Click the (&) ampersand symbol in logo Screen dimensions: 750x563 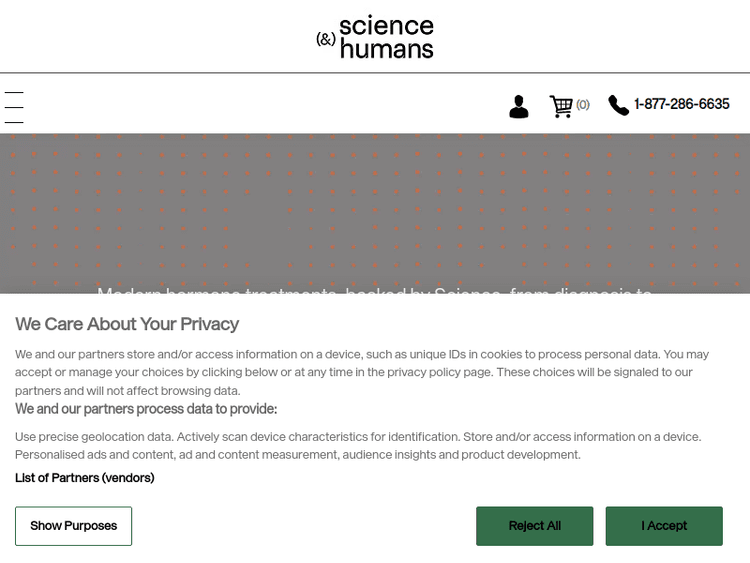tap(326, 39)
